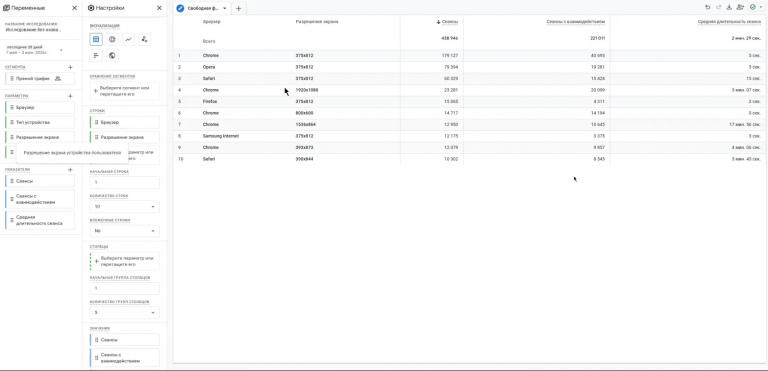This screenshot has height=371, width=768.
Task: Select Сеансы in the Показатели list
Action: click(40, 181)
